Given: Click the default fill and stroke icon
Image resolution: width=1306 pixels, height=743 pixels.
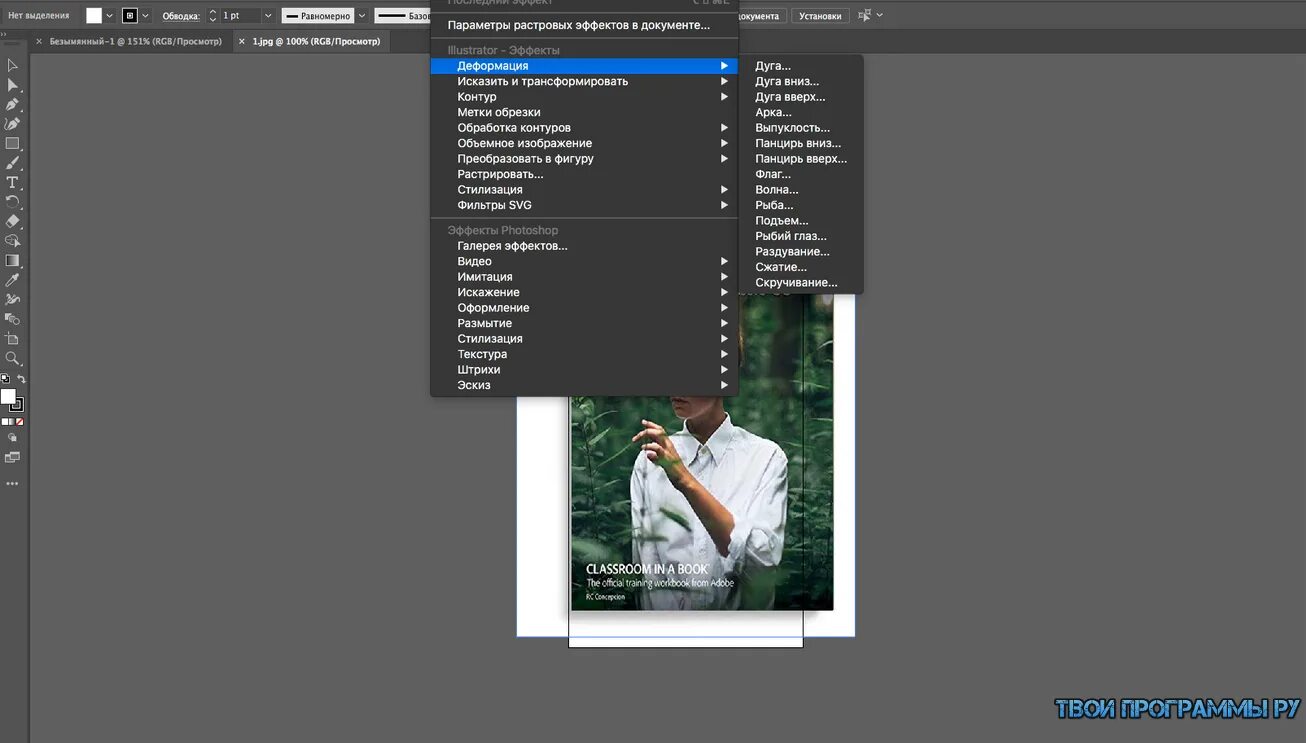Looking at the screenshot, I should click(x=5, y=379).
